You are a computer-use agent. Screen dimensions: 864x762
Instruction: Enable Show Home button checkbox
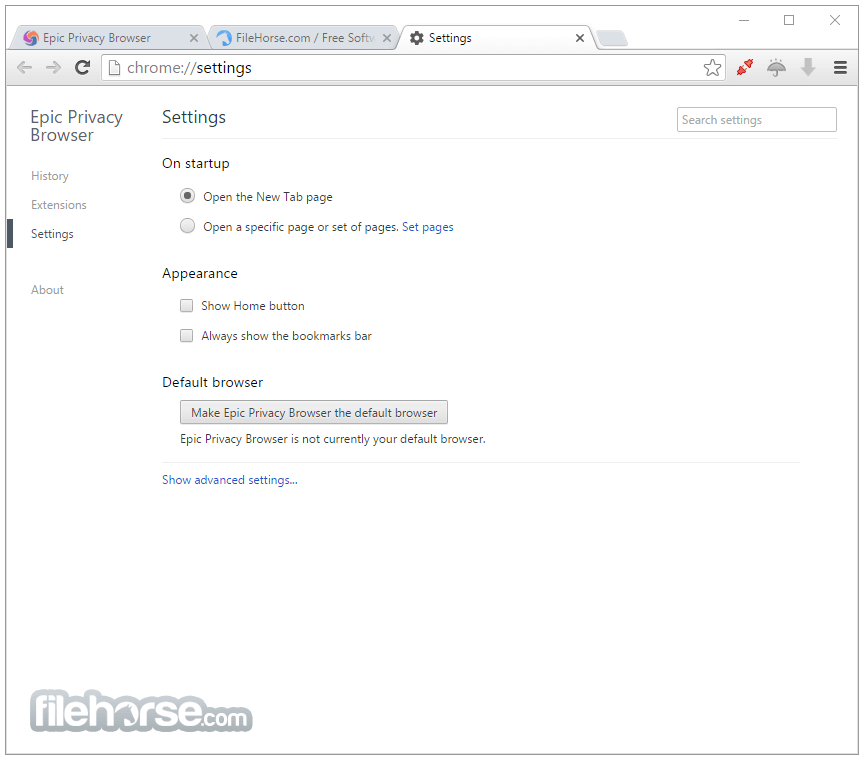click(187, 306)
